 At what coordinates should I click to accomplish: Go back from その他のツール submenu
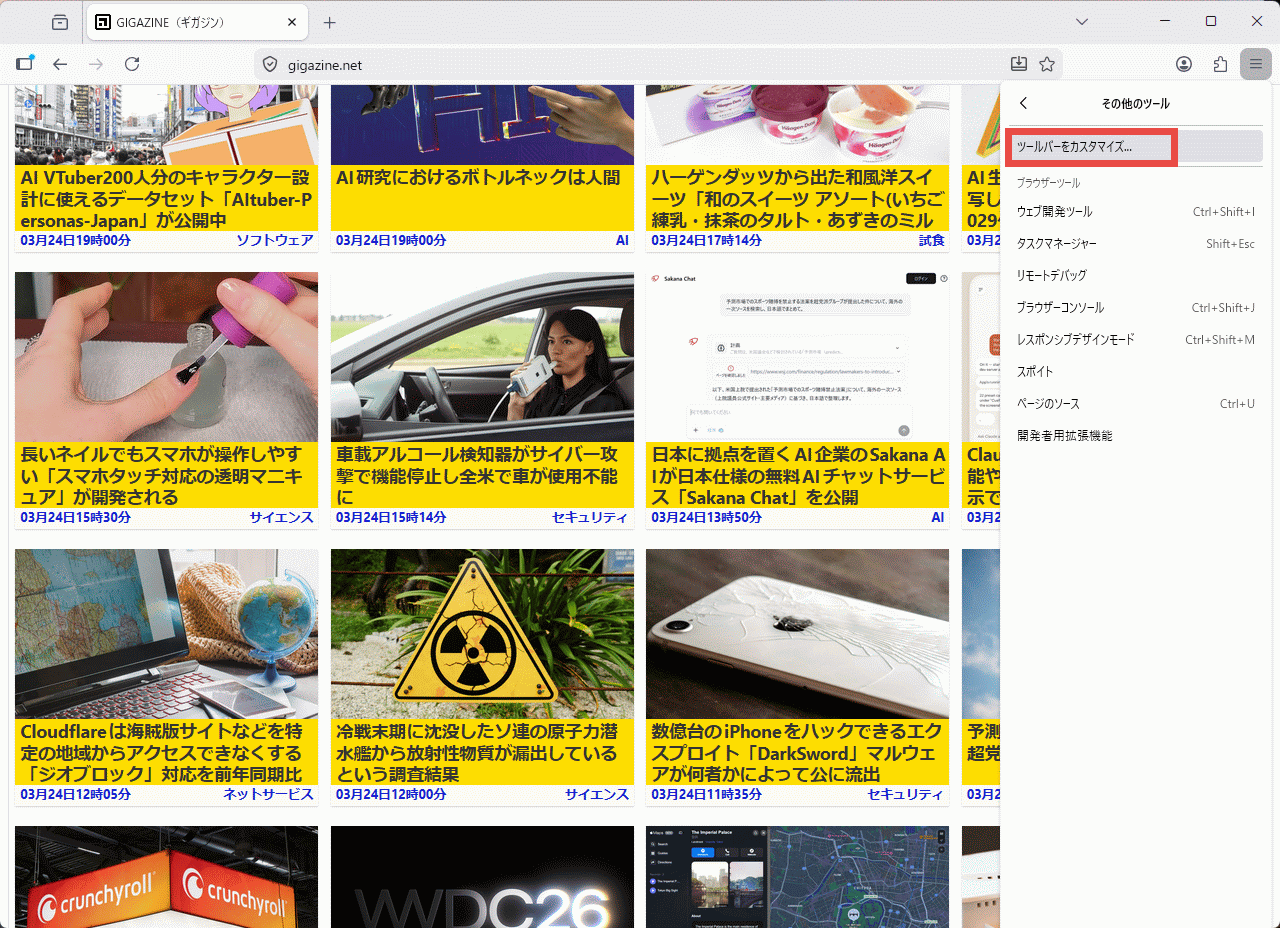point(1023,103)
